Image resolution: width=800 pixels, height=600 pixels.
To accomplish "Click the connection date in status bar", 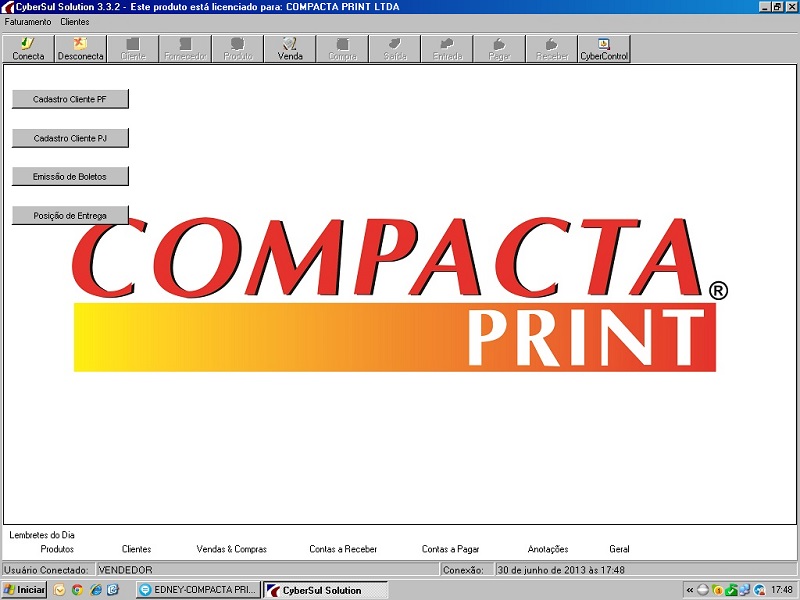I will (x=646, y=569).
